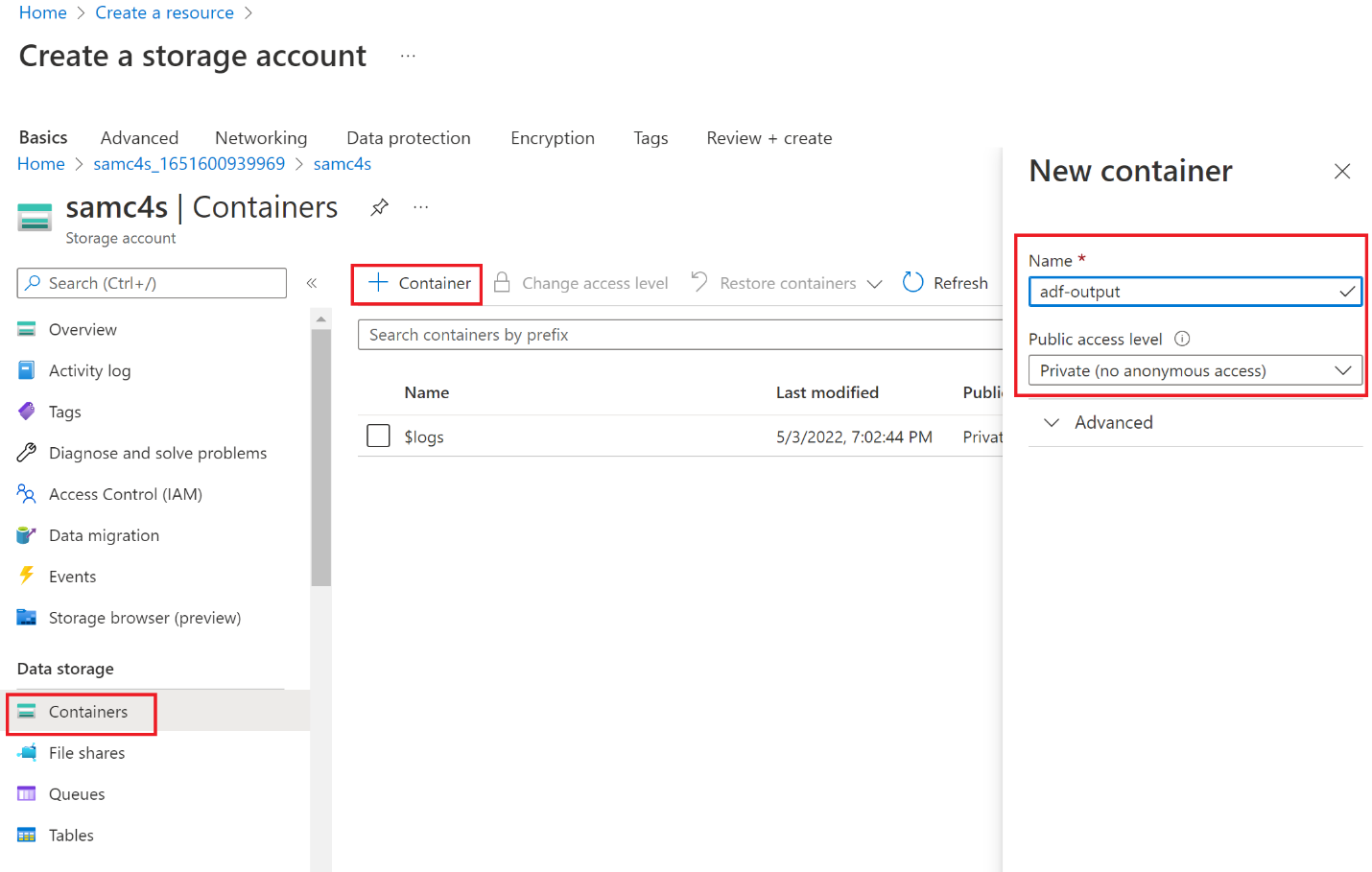1372x872 pixels.
Task: Click the info icon beside Public access level
Action: click(1182, 339)
